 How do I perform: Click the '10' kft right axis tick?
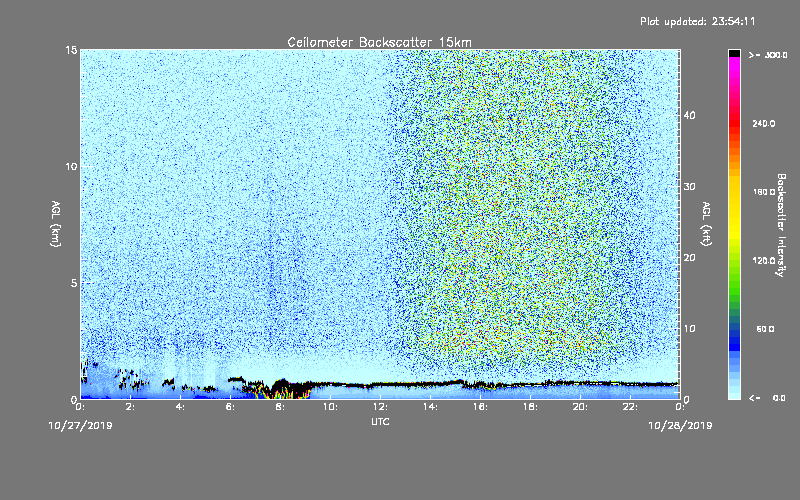(689, 329)
